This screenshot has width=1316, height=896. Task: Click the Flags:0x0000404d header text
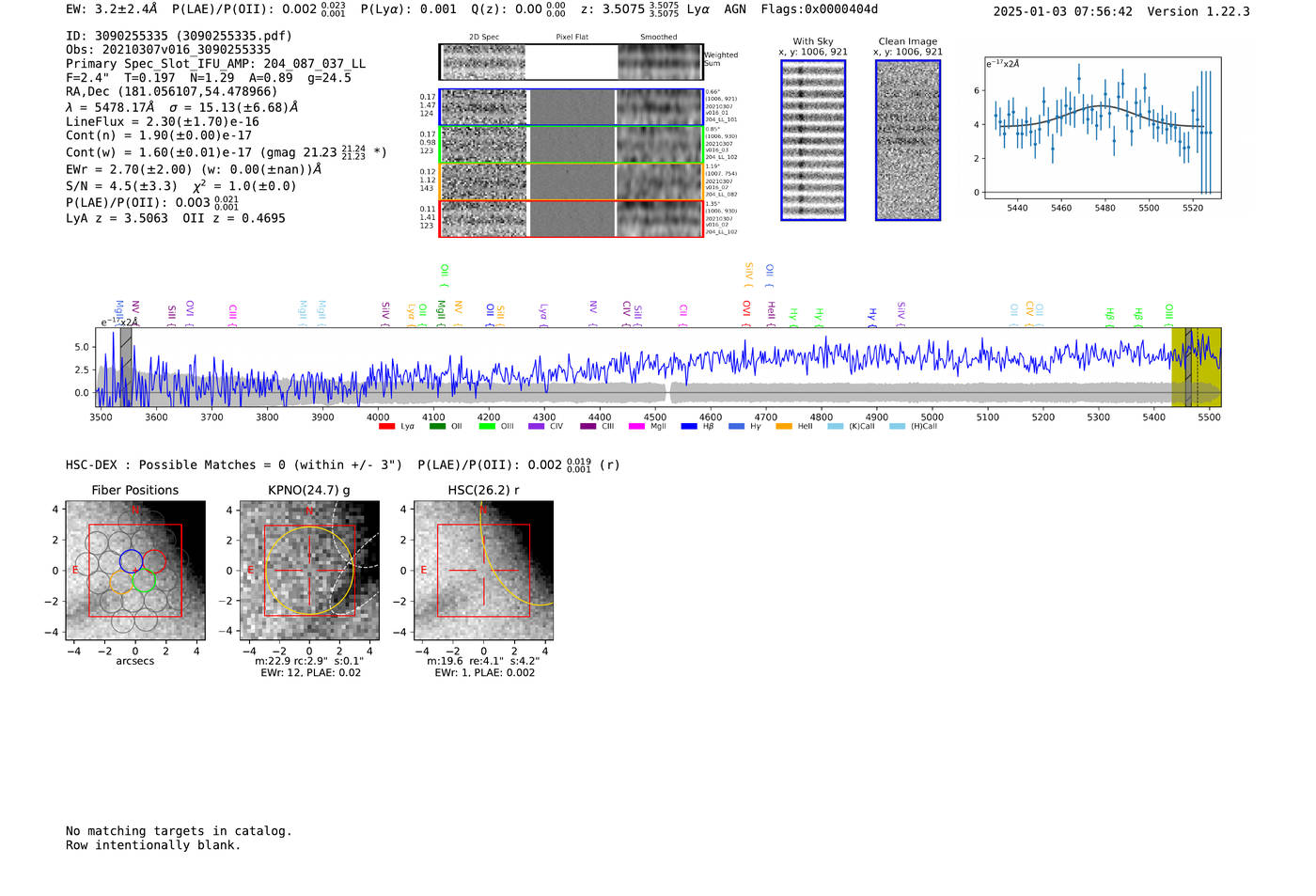tap(819, 9)
